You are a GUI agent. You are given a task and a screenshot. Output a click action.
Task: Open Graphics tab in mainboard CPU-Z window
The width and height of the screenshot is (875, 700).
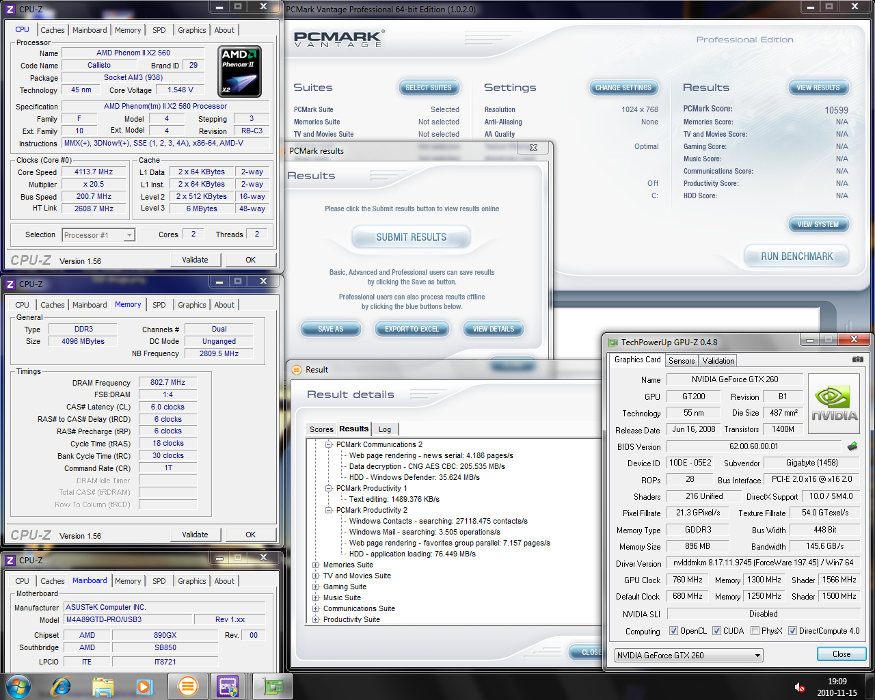pyautogui.click(x=191, y=581)
